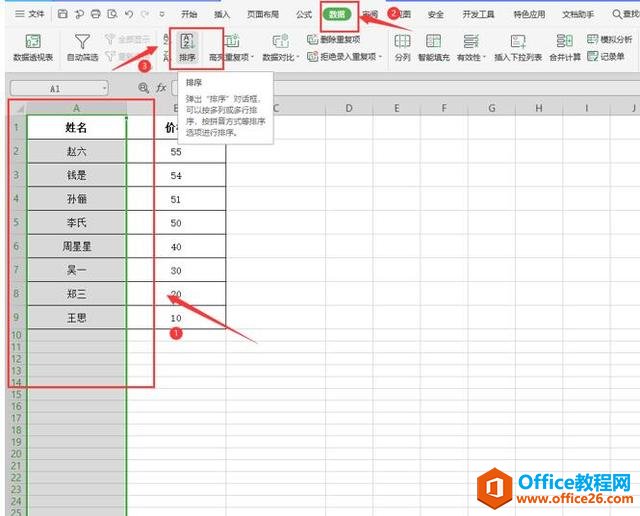Click the cell containing 郑三

click(x=77, y=294)
